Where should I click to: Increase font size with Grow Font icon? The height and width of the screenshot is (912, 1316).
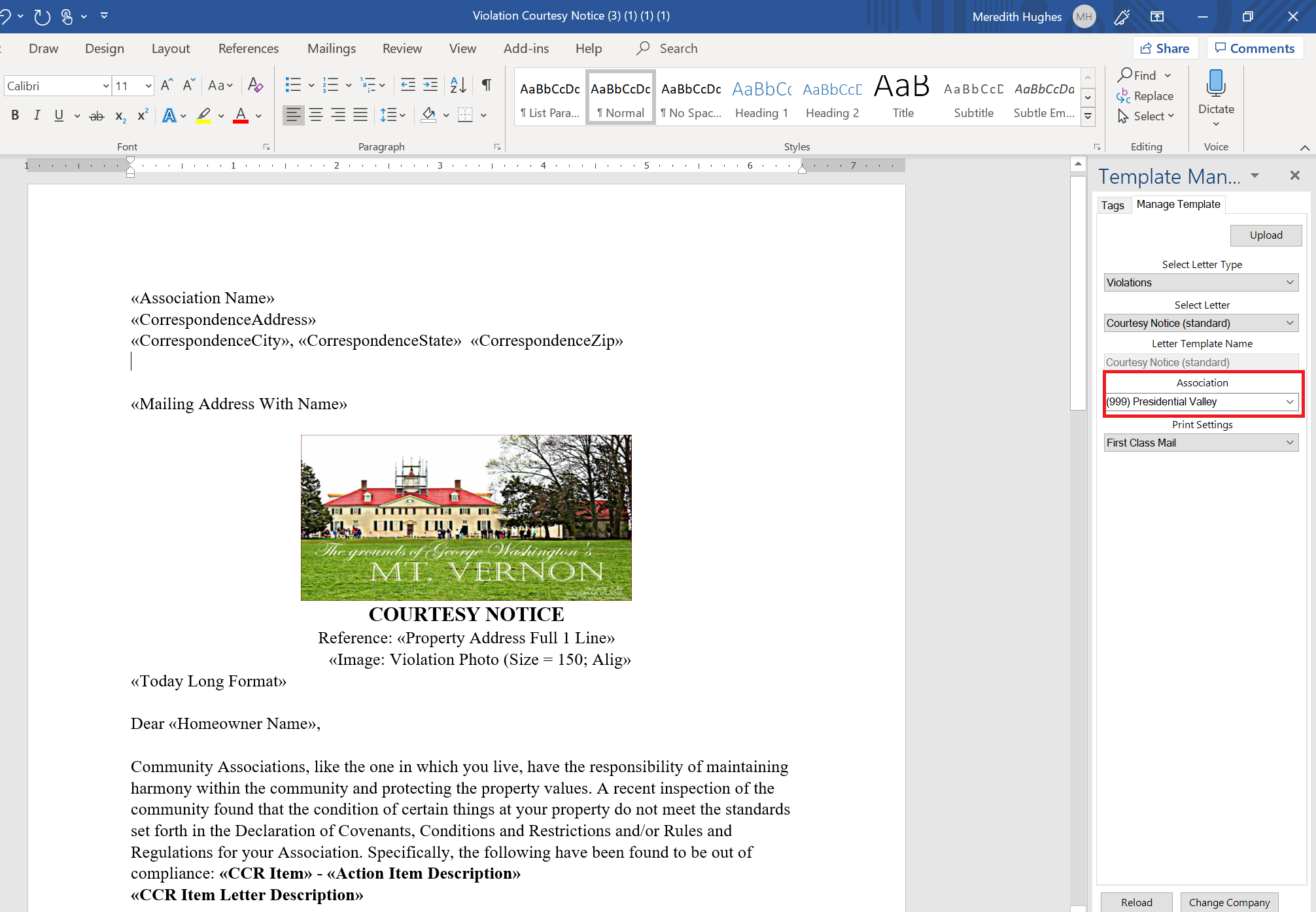[167, 85]
